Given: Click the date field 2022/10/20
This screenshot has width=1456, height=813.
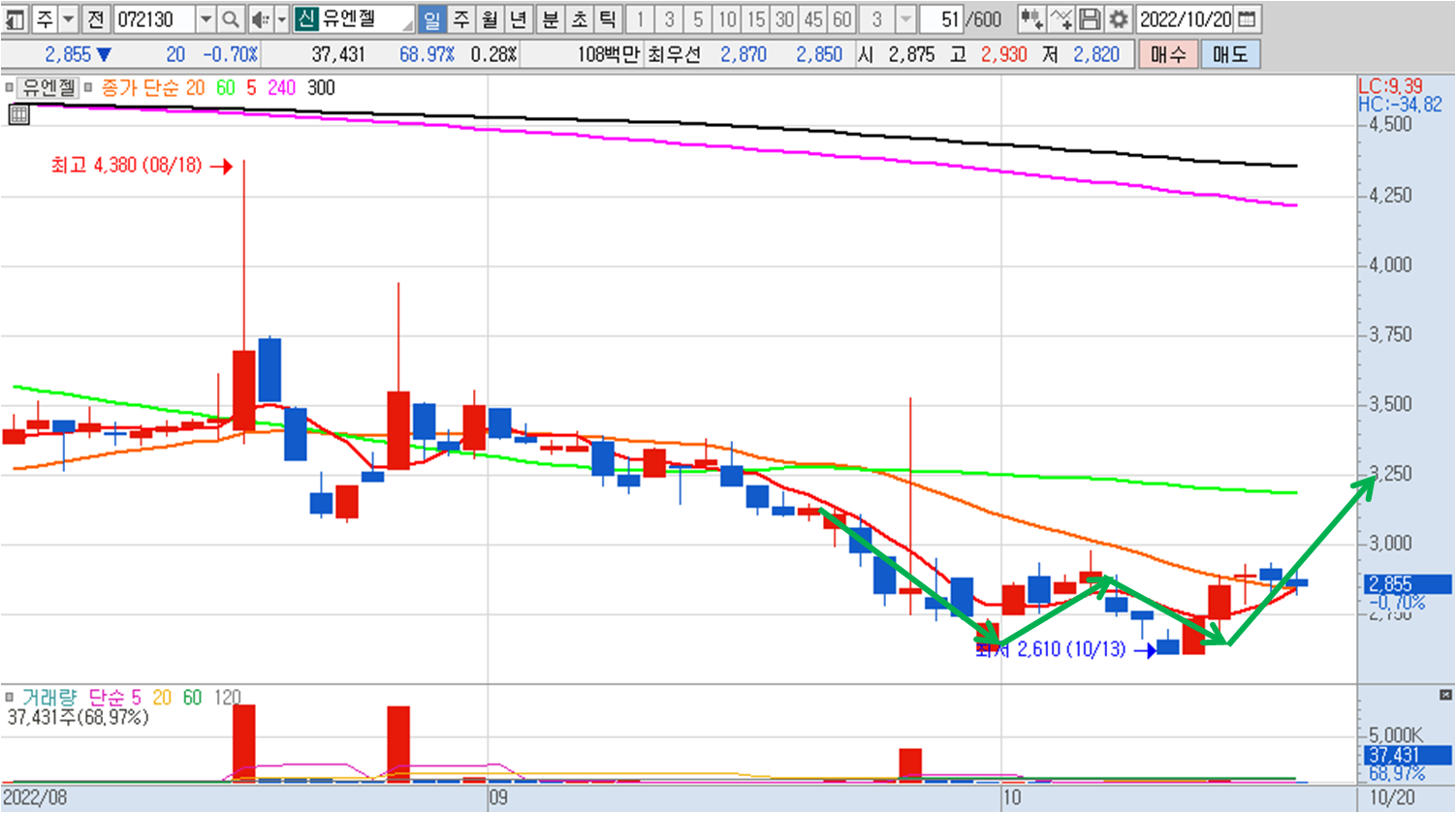Looking at the screenshot, I should 1186,18.
